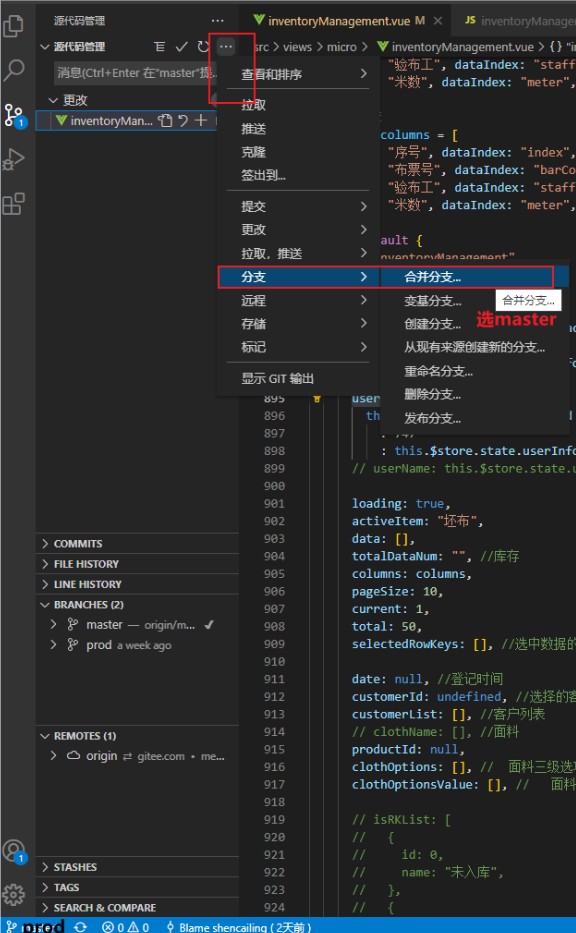Open the Accounts menu icon
Screen dimensions: 576x933
coord(13,851)
